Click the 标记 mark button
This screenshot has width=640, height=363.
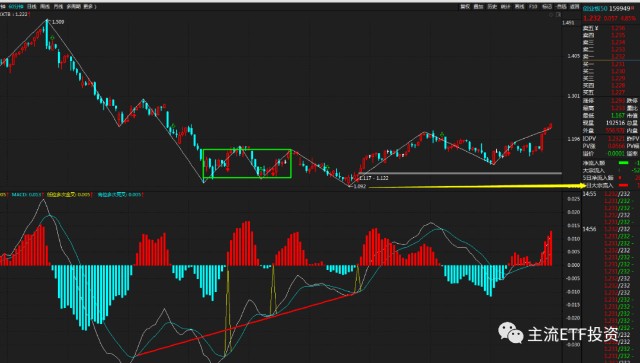tap(547, 7)
